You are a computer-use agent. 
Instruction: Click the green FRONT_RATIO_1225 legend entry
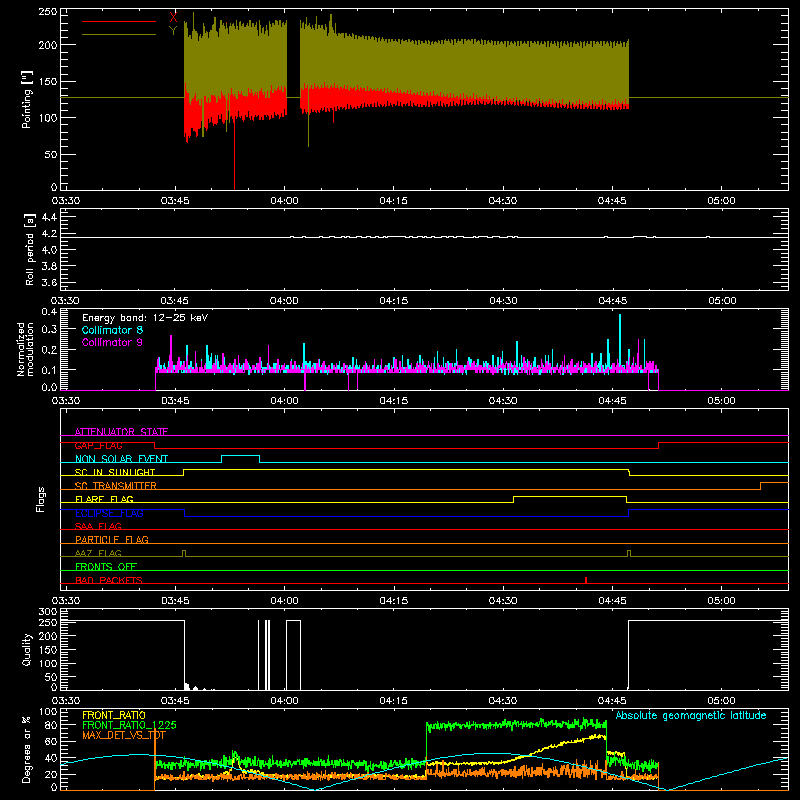[130, 725]
